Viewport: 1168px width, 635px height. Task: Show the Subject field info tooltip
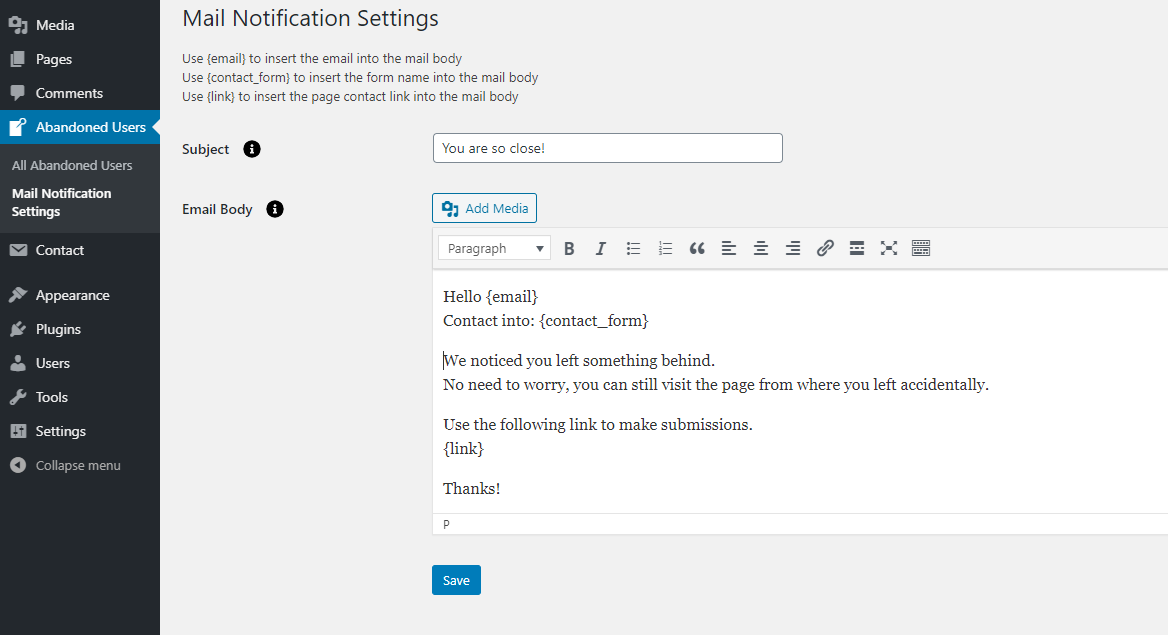pos(252,149)
